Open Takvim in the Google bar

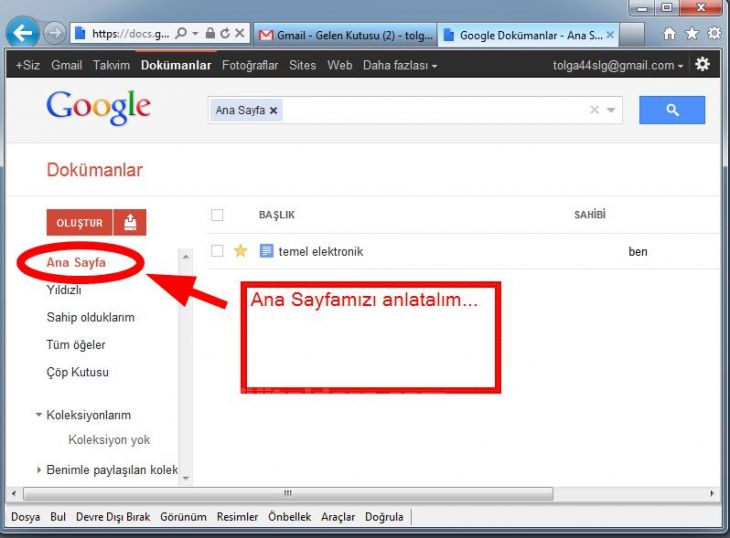[x=111, y=65]
